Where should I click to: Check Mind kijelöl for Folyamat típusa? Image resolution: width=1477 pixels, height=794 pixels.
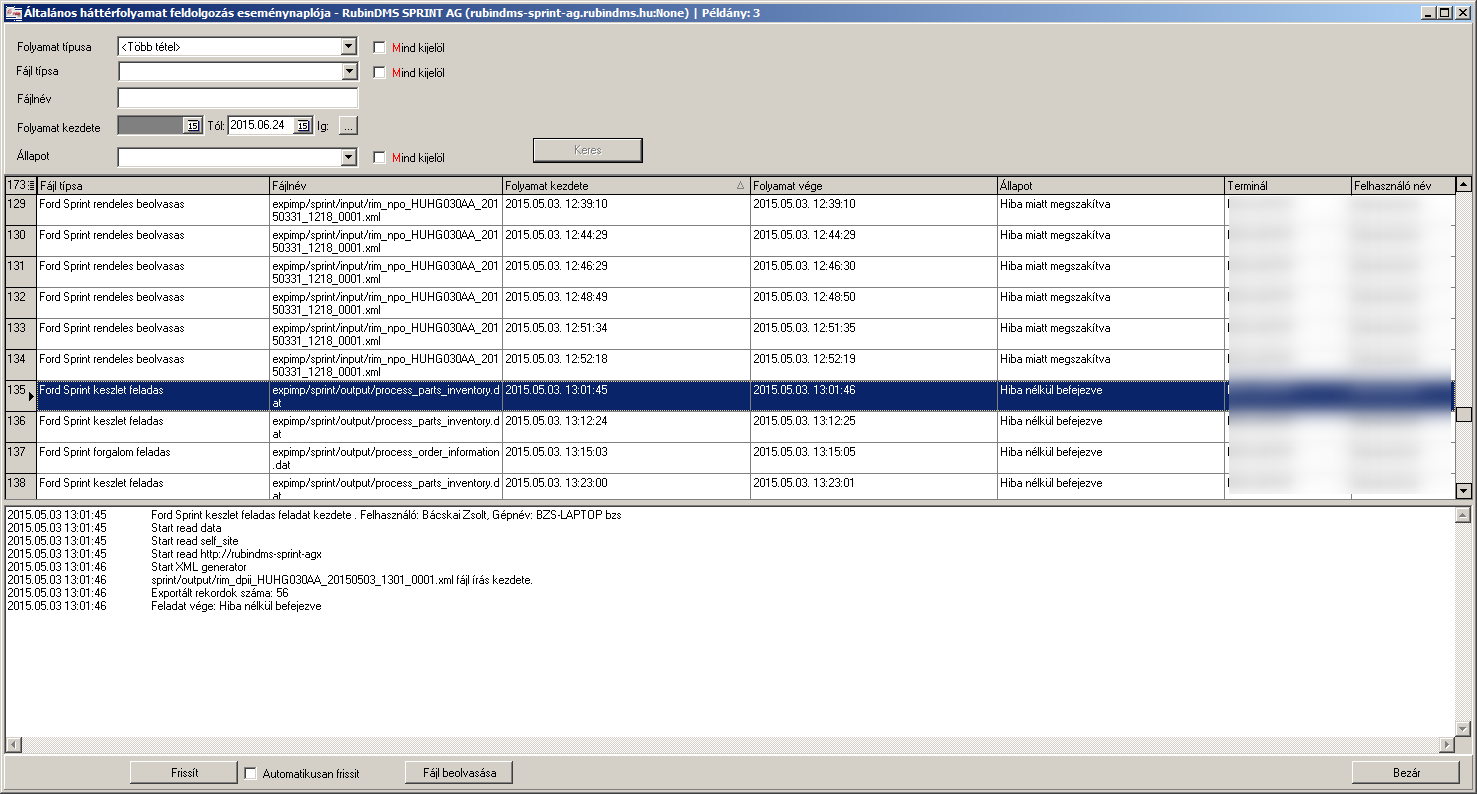(379, 47)
